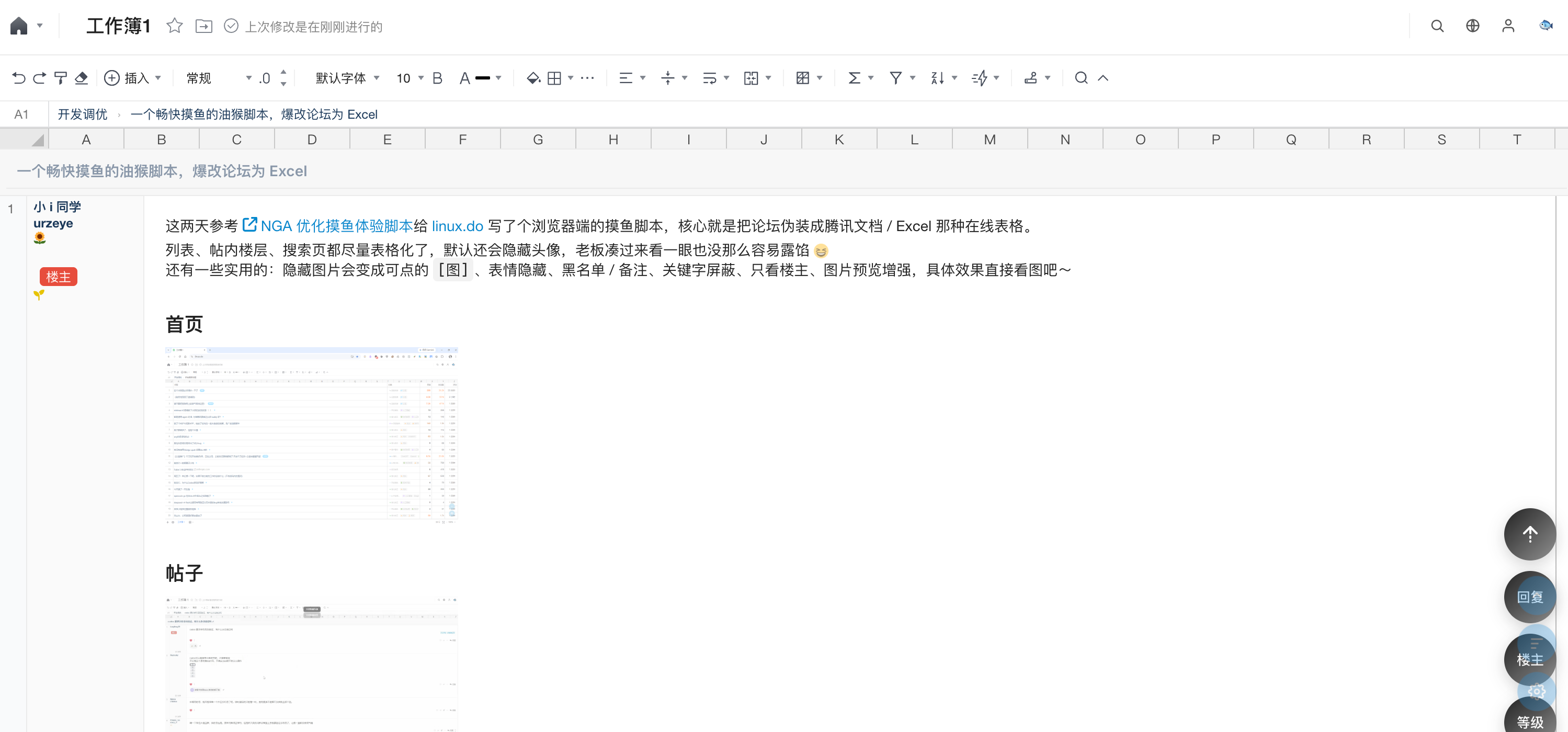
Task: Click the vertical alignment icon
Action: (668, 78)
